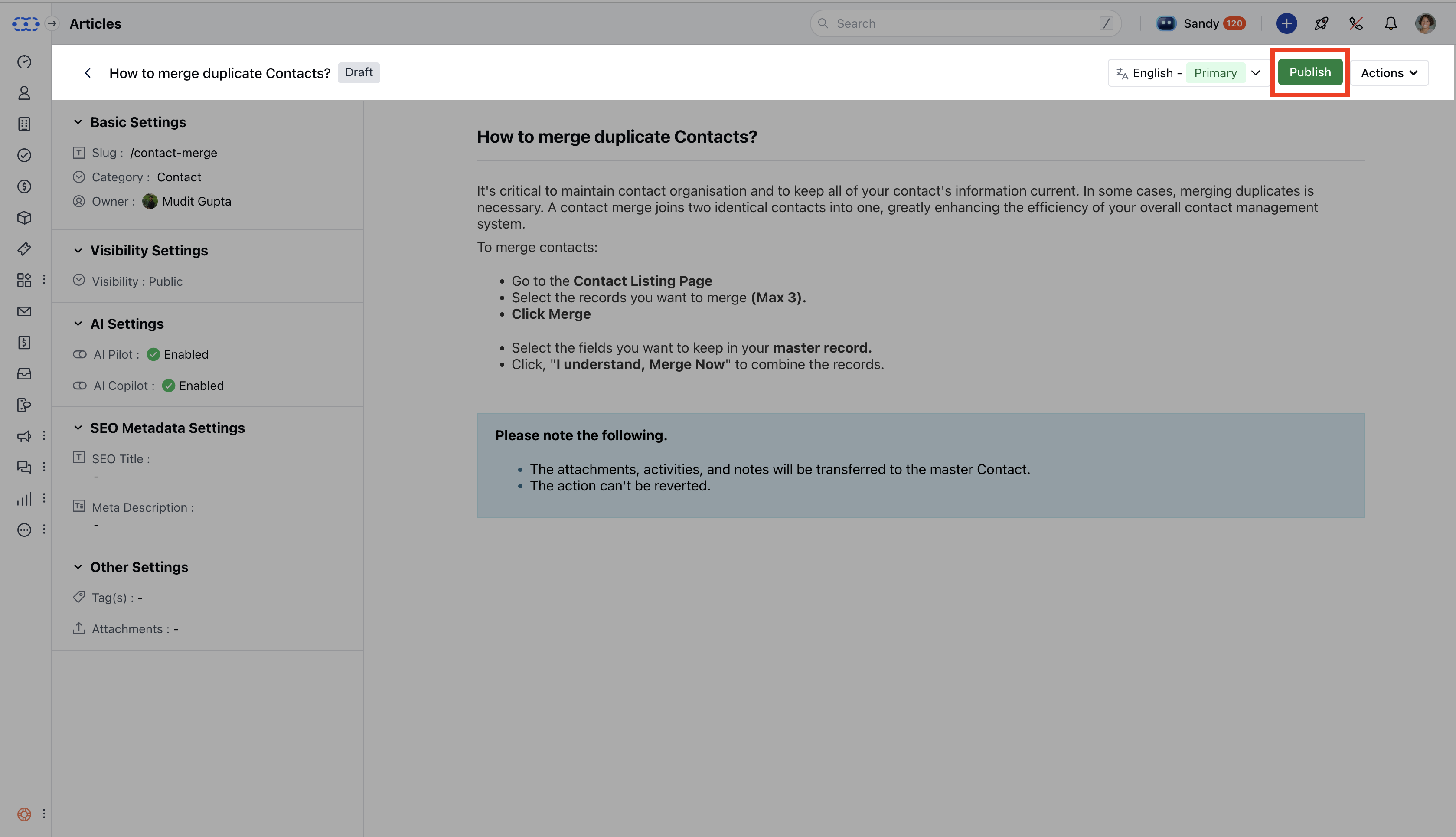The width and height of the screenshot is (1456, 837).
Task: Collapse the SEO Metadata Settings section
Action: (x=78, y=428)
